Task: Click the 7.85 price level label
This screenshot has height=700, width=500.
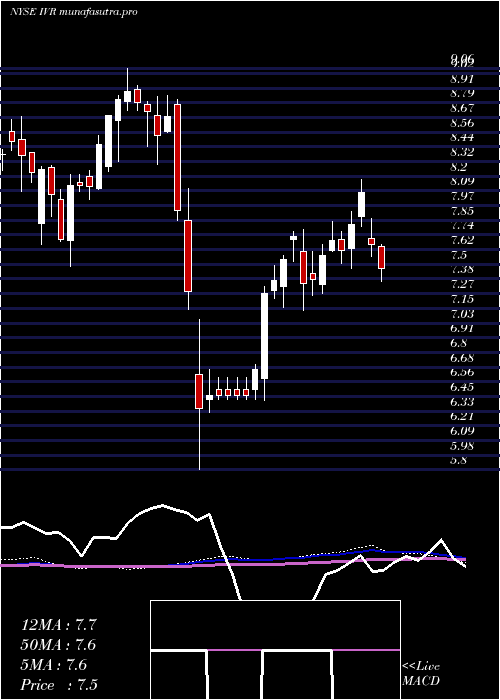Action: tap(462, 211)
